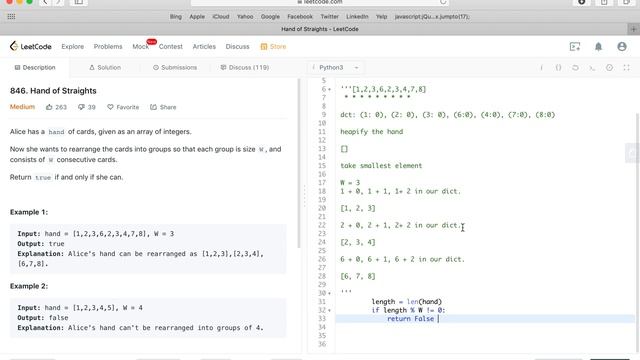This screenshot has width=640, height=360.
Task: Click the 'Example 2:' heading
Action: click(29, 286)
